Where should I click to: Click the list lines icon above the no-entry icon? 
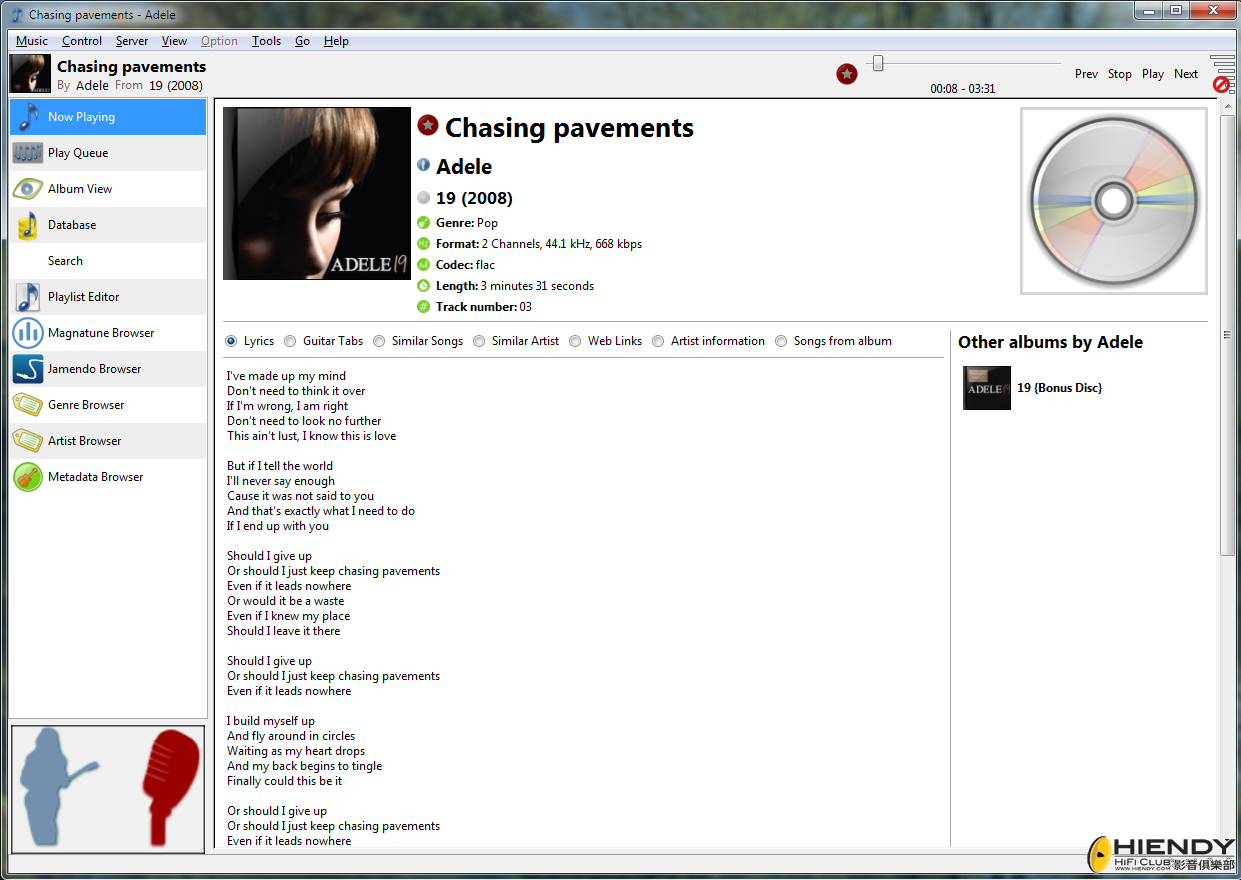pos(1222,63)
